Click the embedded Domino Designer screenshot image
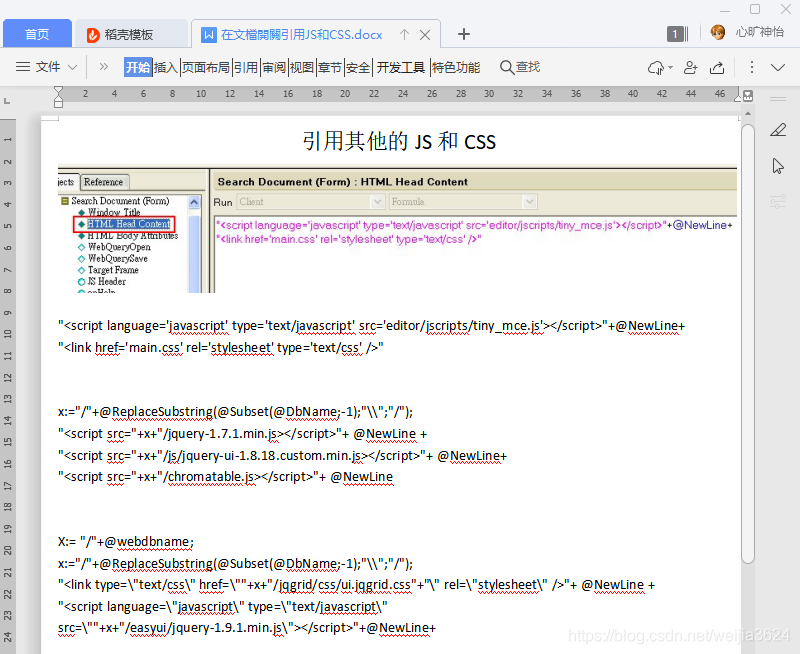 click(397, 229)
